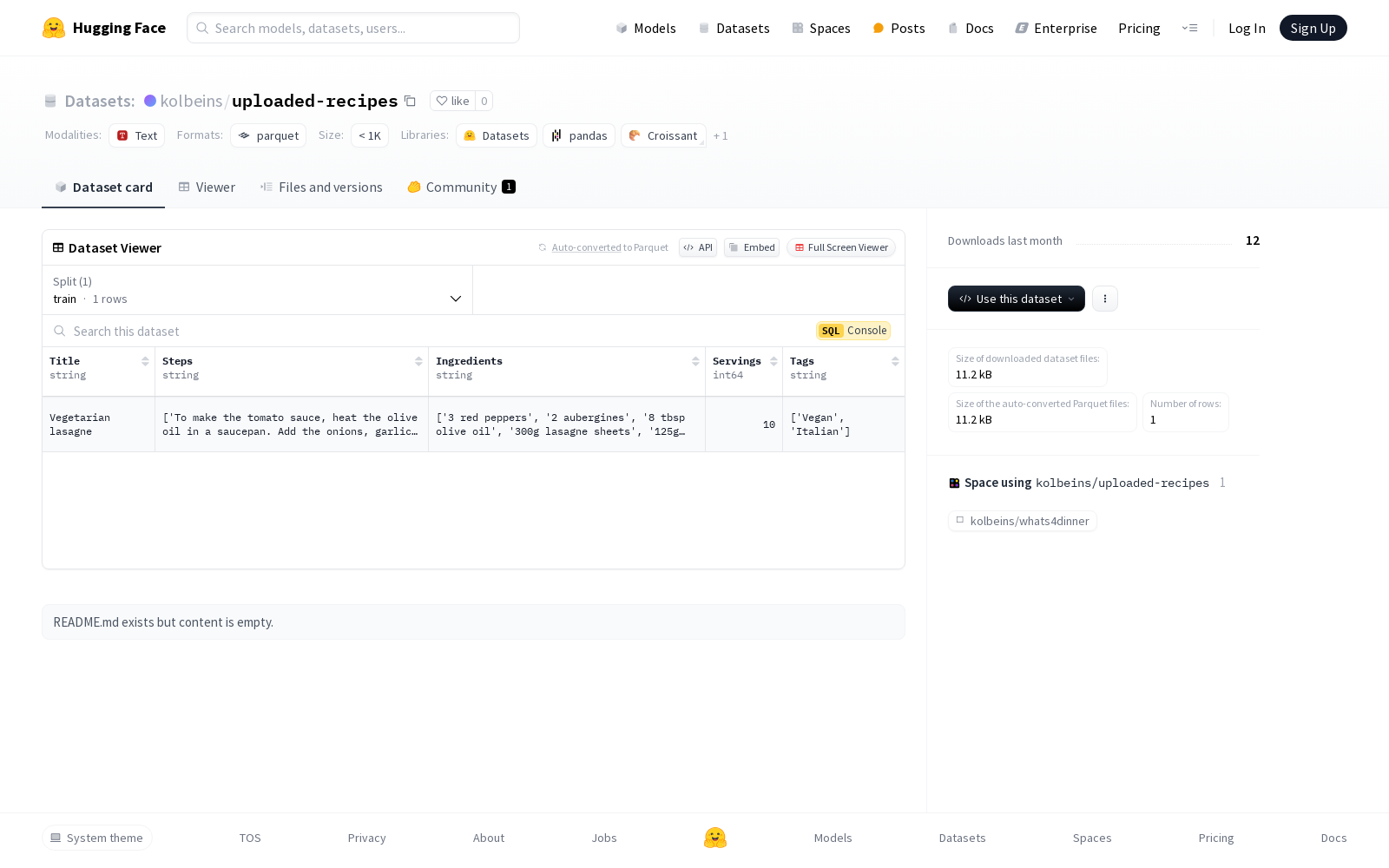This screenshot has width=1389, height=868.
Task: Copy the dataset name to clipboard
Action: coord(410,102)
